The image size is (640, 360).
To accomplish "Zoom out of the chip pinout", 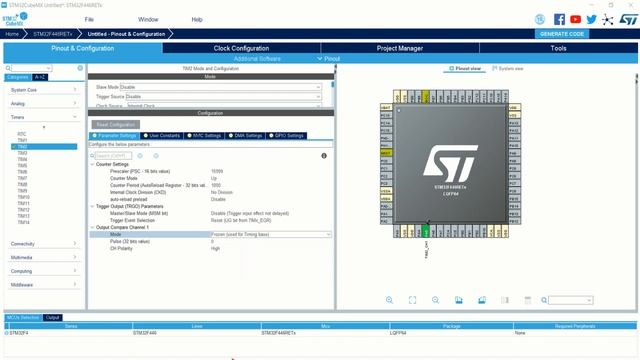I will [x=436, y=300].
